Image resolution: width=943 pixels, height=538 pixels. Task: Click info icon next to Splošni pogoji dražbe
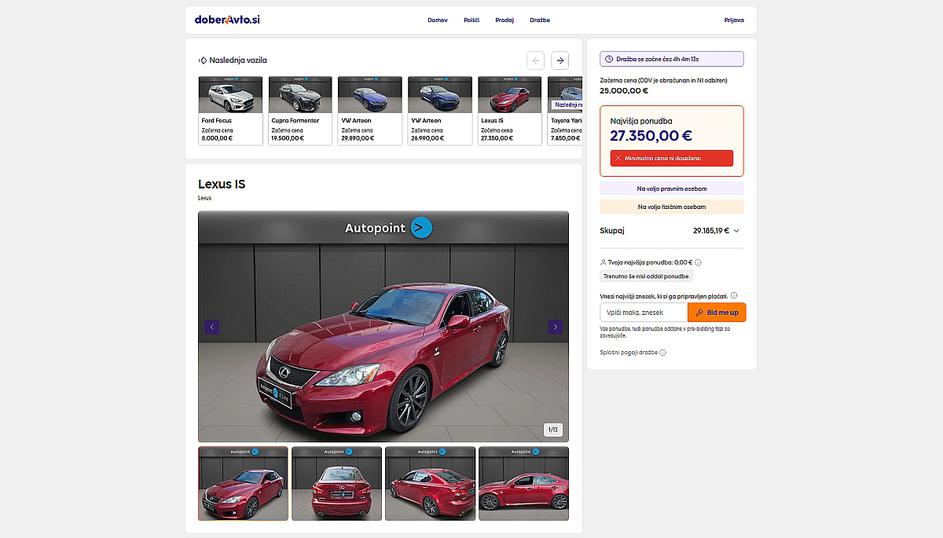pos(663,352)
